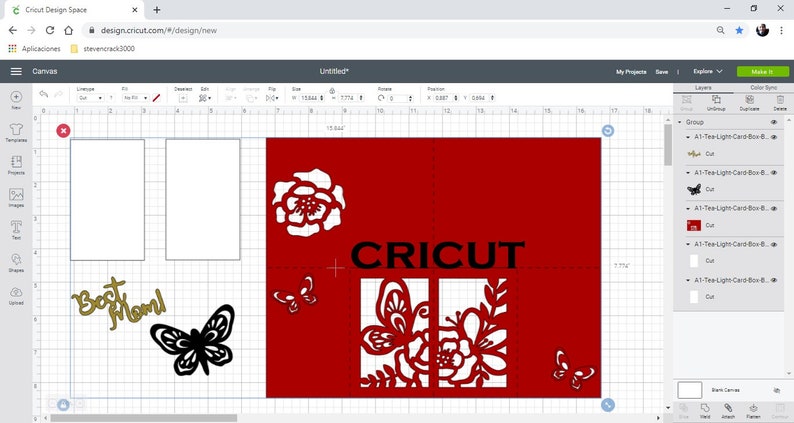Hide the top-level Group layer
The height and width of the screenshot is (423, 794).
click(x=774, y=122)
